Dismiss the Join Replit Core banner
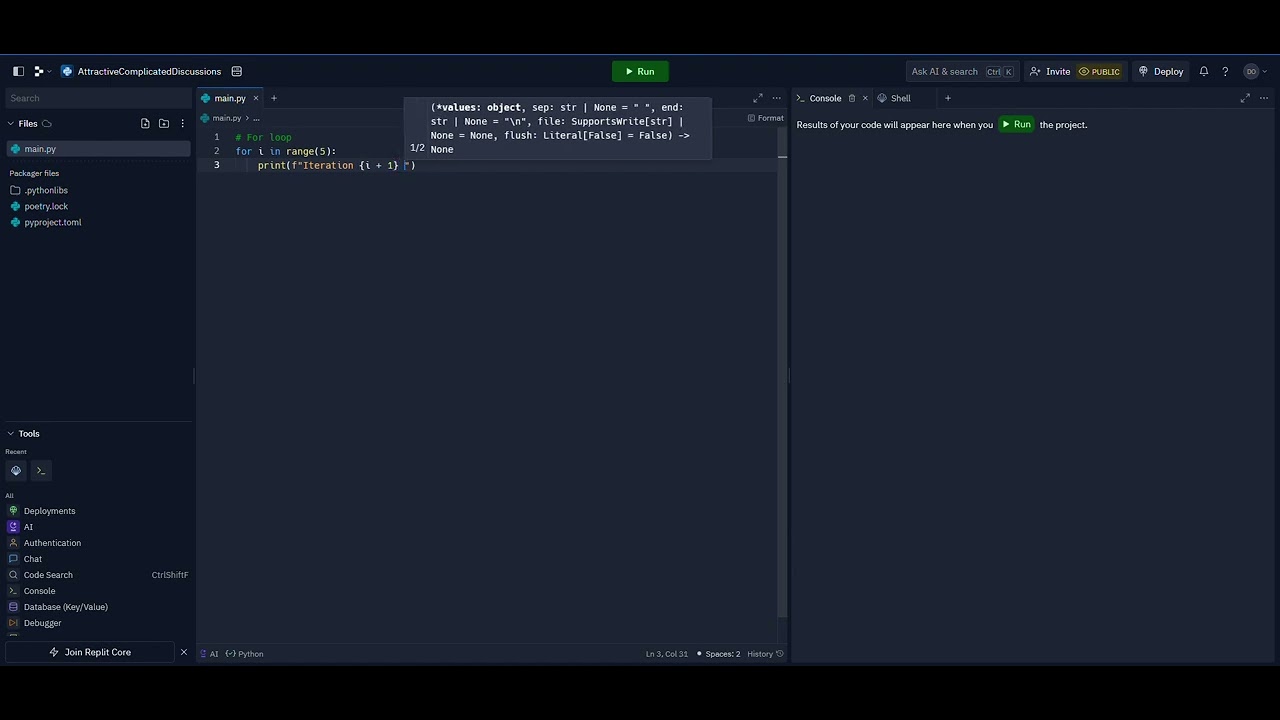This screenshot has width=1280, height=720. (183, 652)
